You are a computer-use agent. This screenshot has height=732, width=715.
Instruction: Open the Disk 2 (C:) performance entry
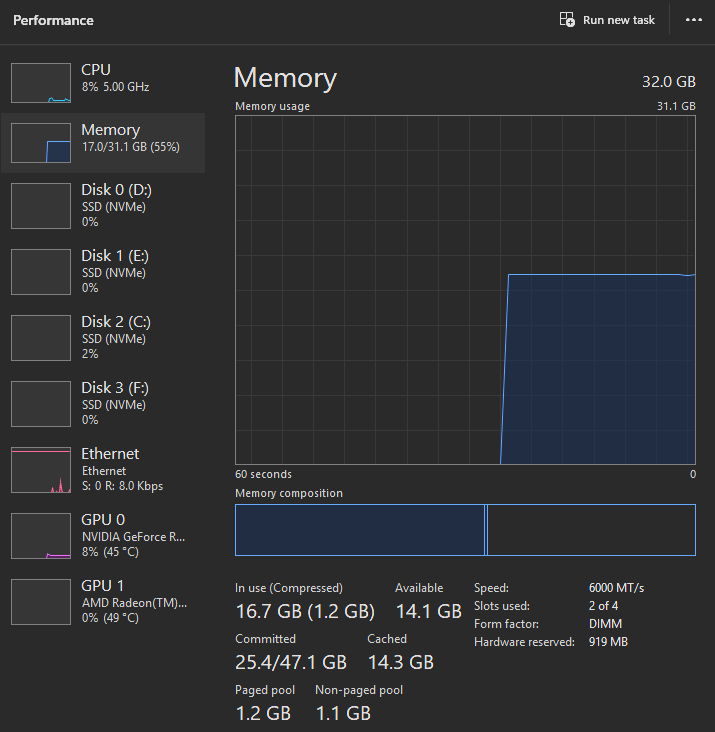103,337
